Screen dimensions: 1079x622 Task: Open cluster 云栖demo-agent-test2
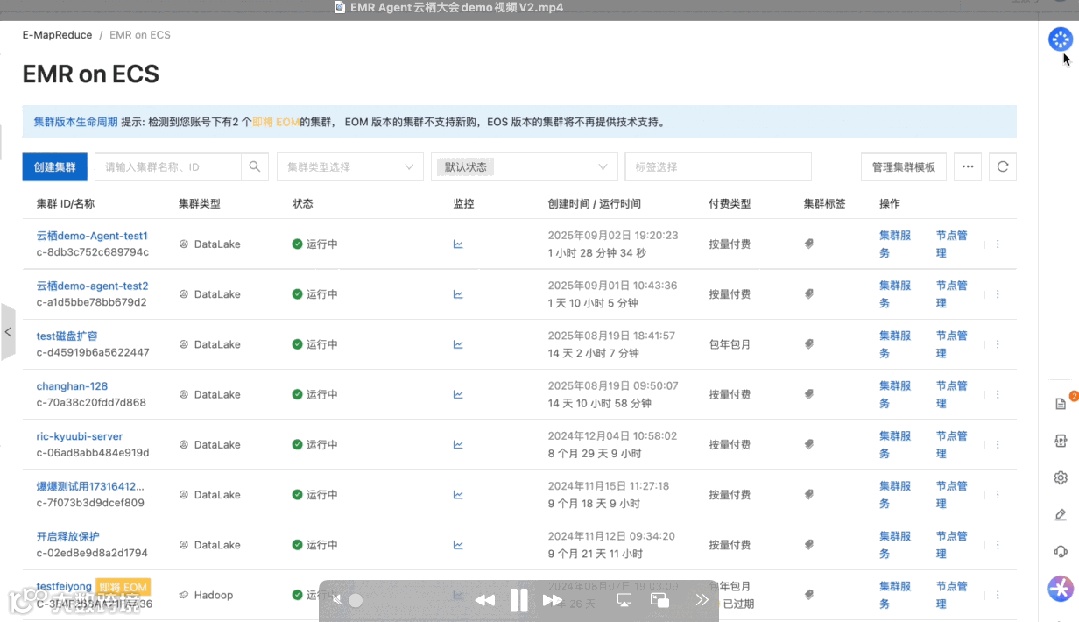click(x=92, y=286)
